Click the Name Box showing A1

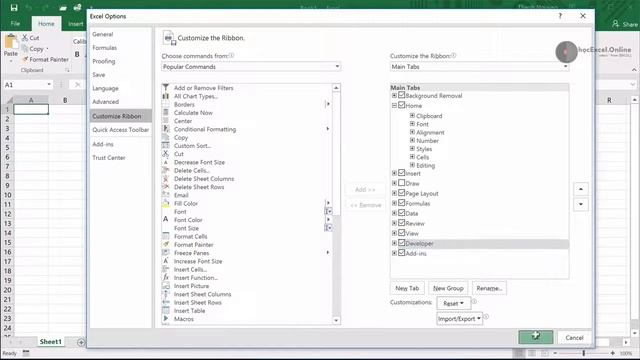[28, 84]
